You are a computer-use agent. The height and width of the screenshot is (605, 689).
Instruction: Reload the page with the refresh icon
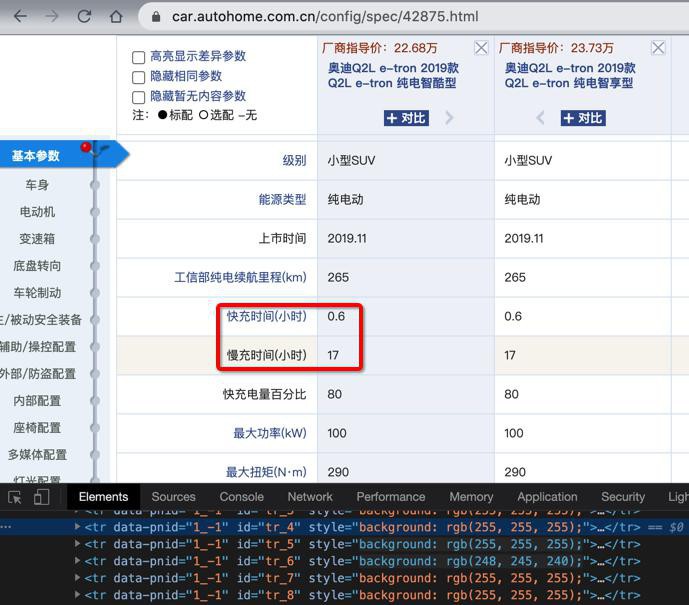click(84, 17)
